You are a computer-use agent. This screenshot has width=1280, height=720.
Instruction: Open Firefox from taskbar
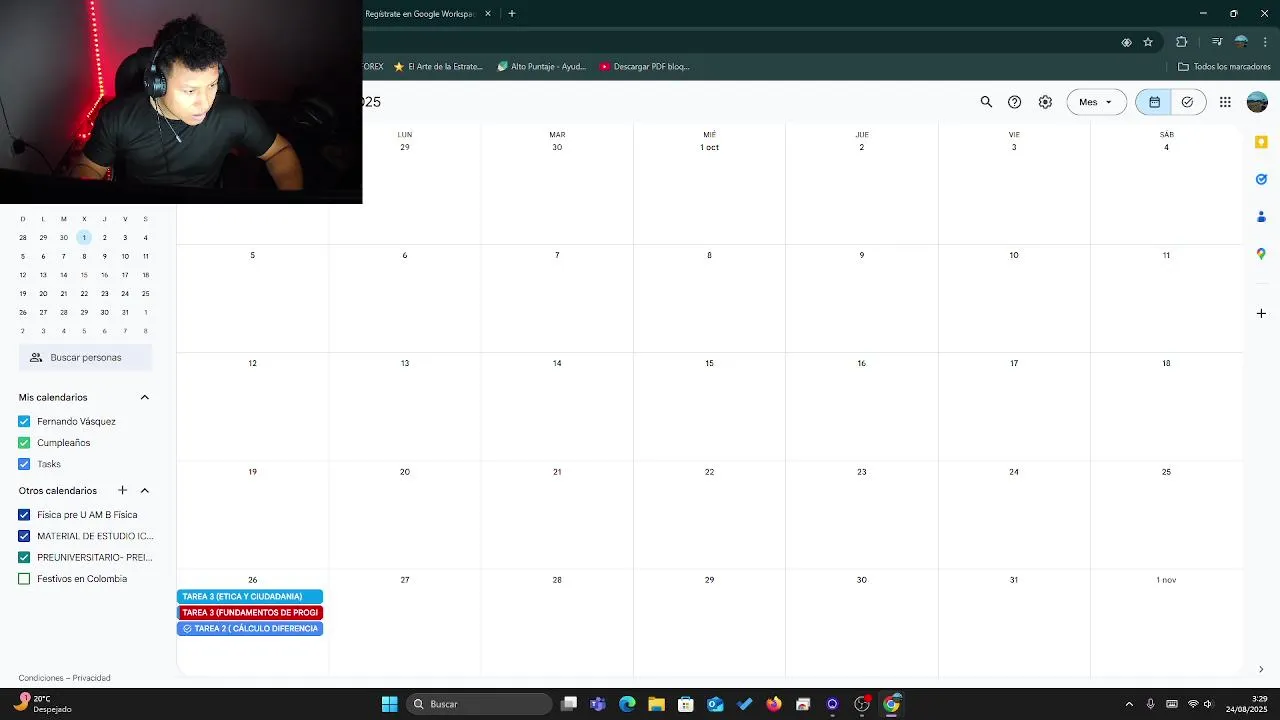coord(774,704)
